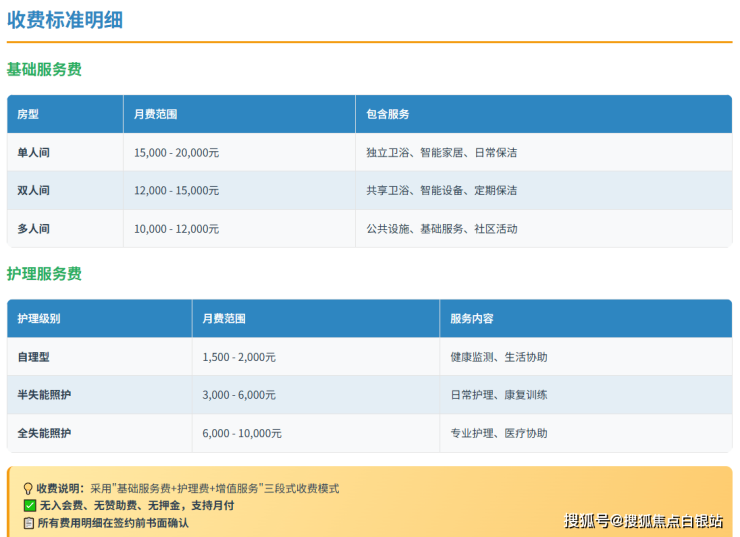Select the 单人间 row label
The height and width of the screenshot is (537, 740).
(x=33, y=153)
